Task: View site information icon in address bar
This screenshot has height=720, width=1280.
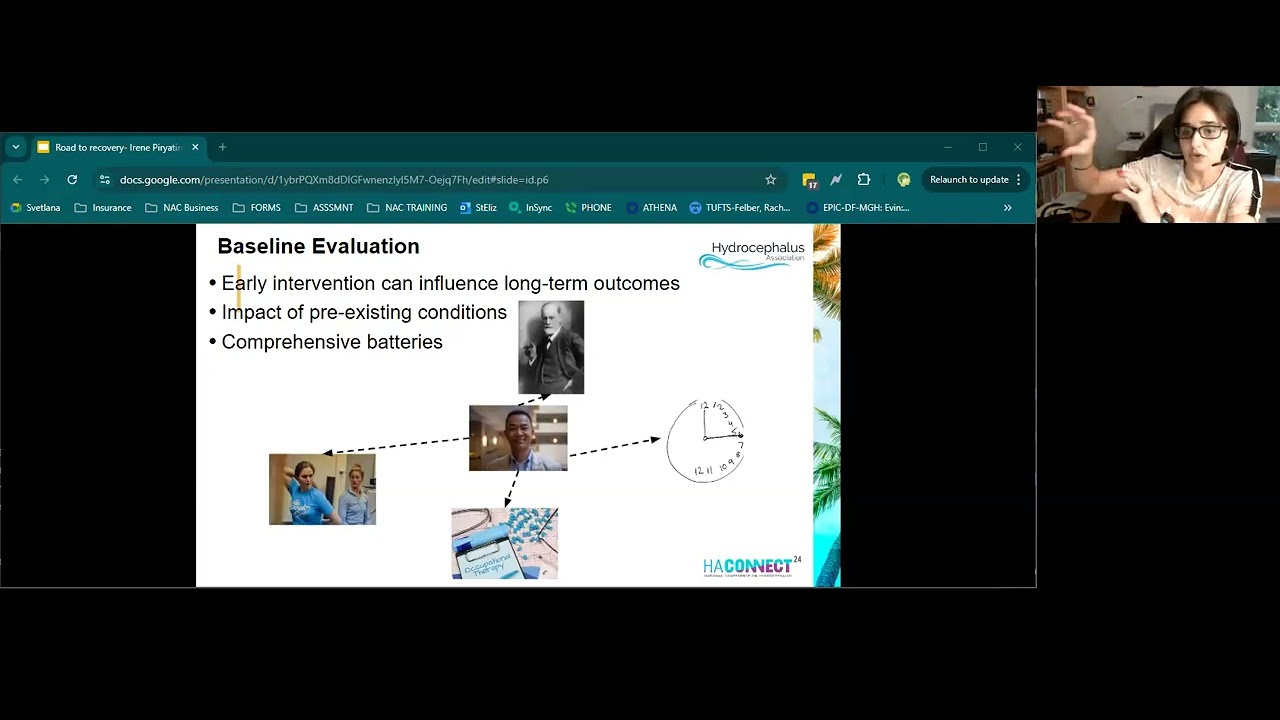Action: coord(105,180)
